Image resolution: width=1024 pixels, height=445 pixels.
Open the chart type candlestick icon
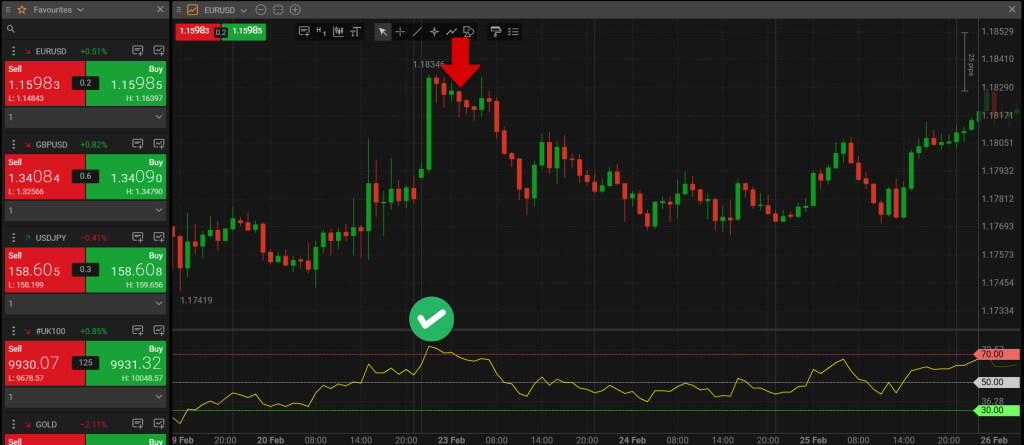[x=338, y=31]
